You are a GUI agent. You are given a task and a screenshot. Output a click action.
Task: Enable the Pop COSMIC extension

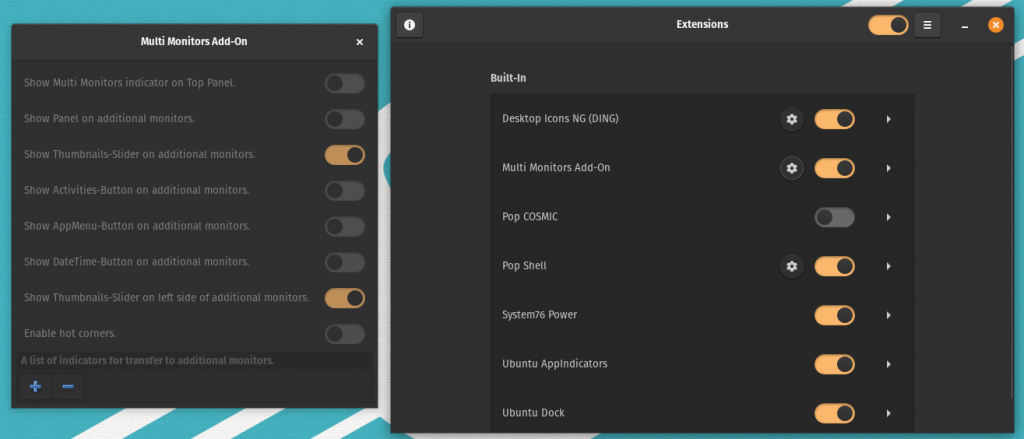point(834,217)
